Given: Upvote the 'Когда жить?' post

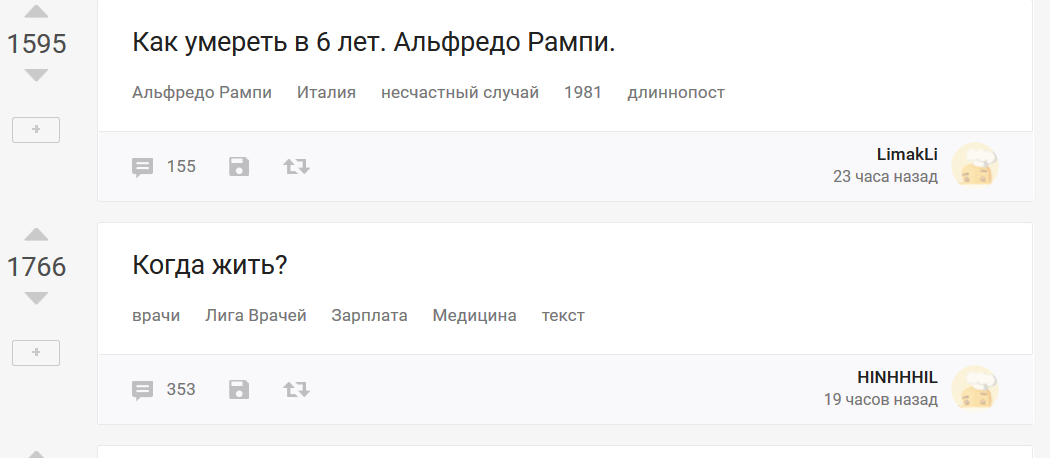Looking at the screenshot, I should click(36, 235).
